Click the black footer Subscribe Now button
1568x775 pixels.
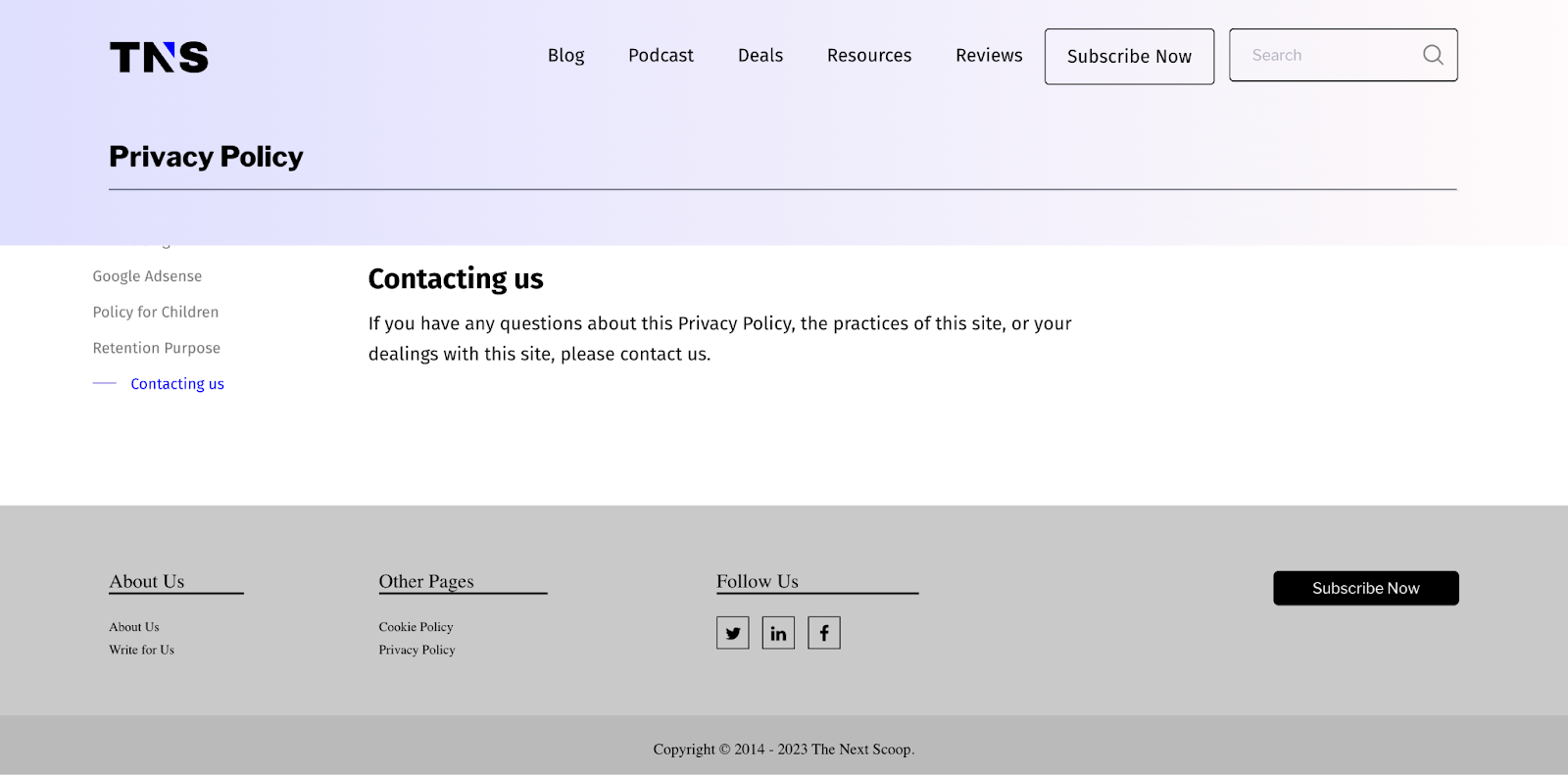[x=1365, y=588]
